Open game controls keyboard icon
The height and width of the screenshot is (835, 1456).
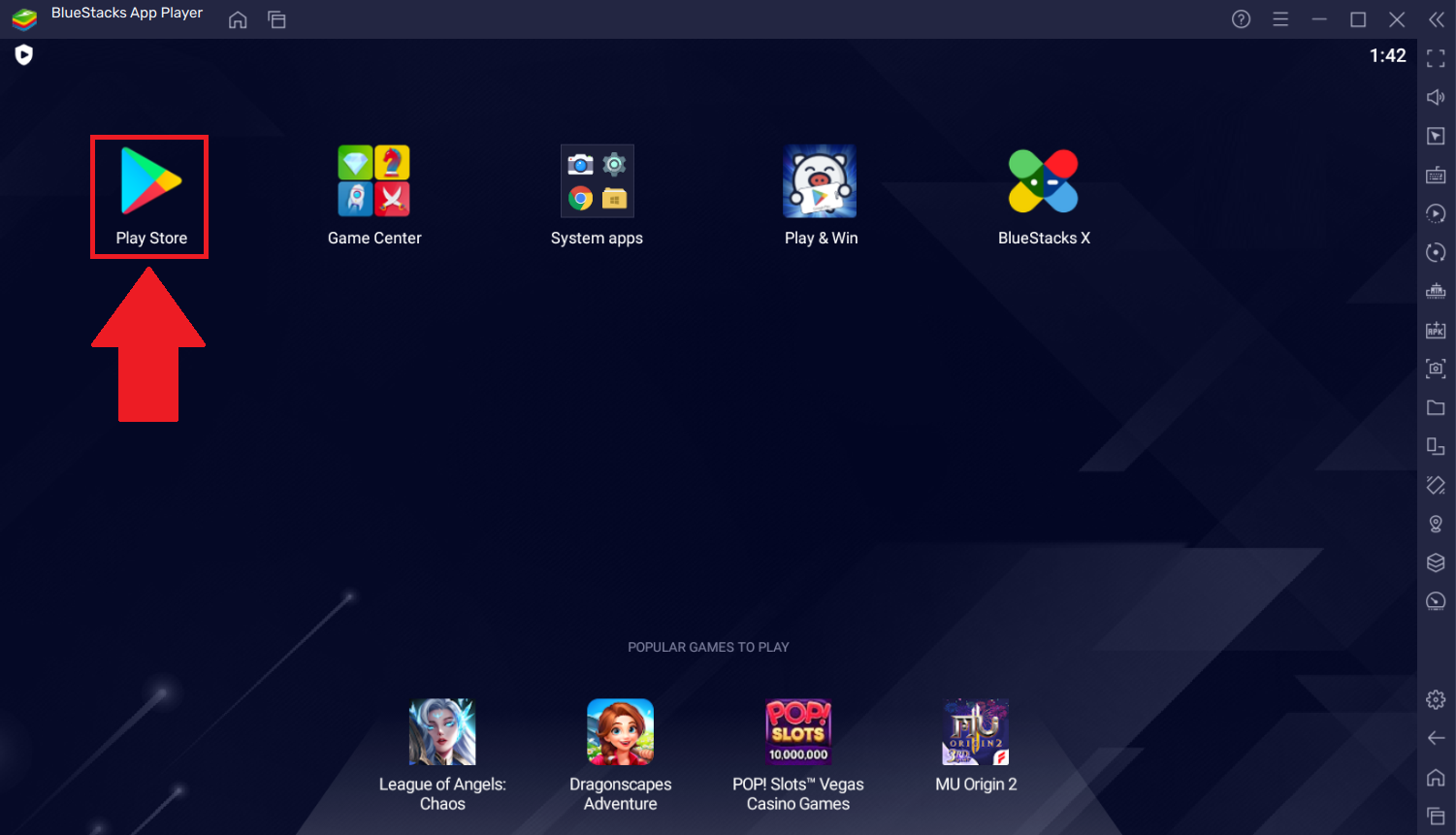coord(1436,175)
